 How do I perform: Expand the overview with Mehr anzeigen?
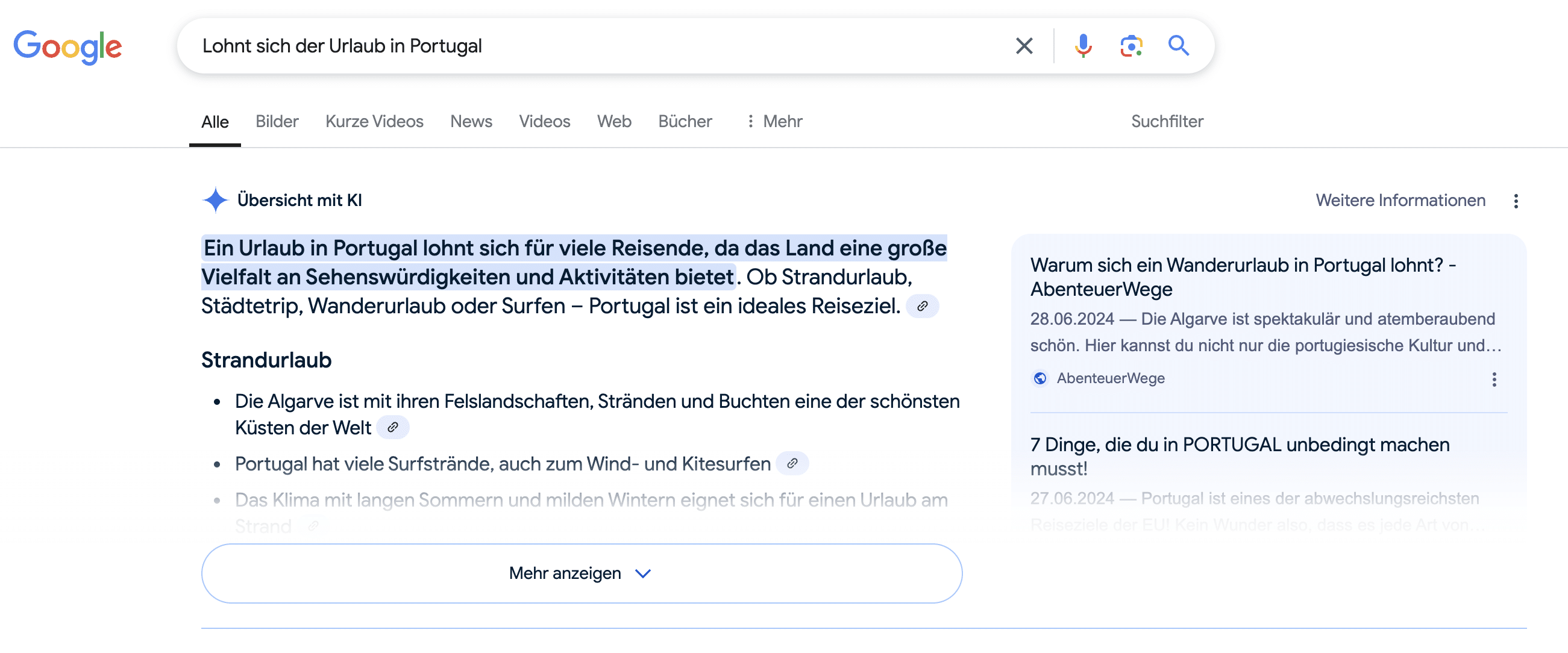[582, 573]
